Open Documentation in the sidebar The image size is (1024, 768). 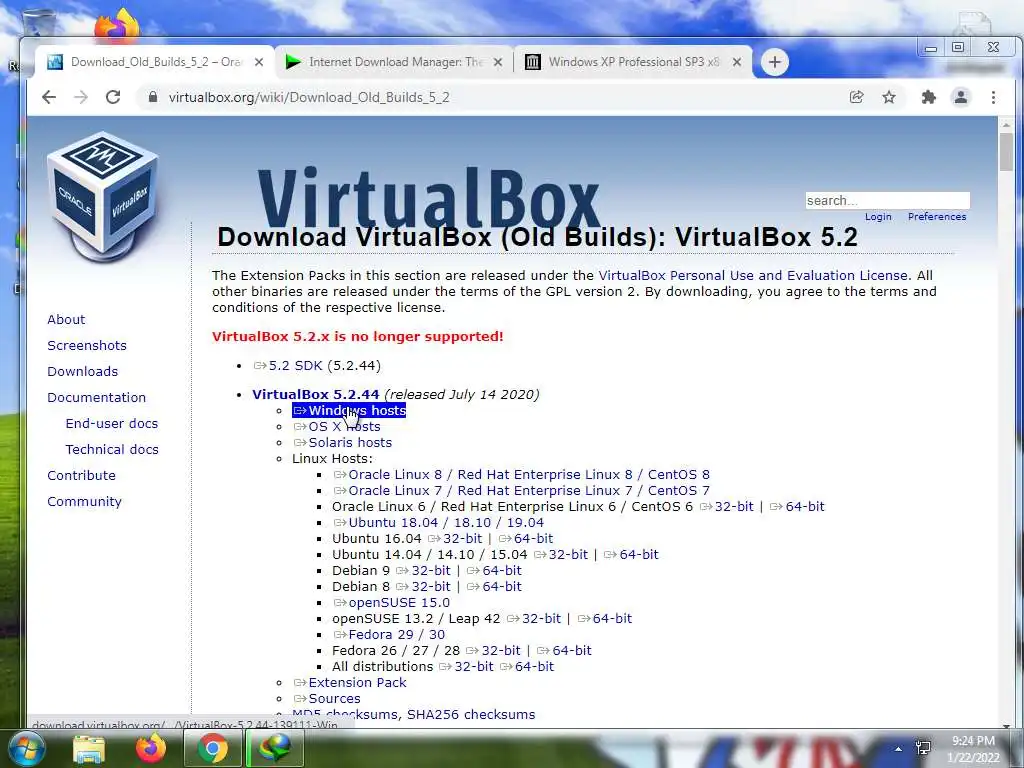click(x=97, y=398)
